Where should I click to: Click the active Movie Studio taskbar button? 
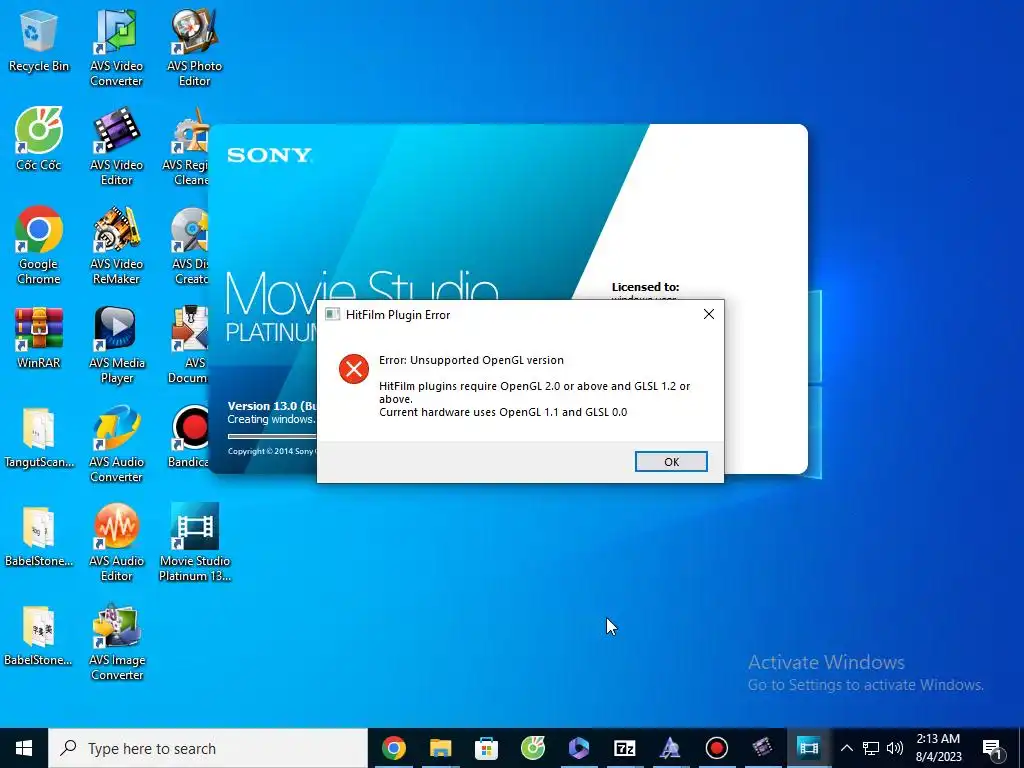808,748
